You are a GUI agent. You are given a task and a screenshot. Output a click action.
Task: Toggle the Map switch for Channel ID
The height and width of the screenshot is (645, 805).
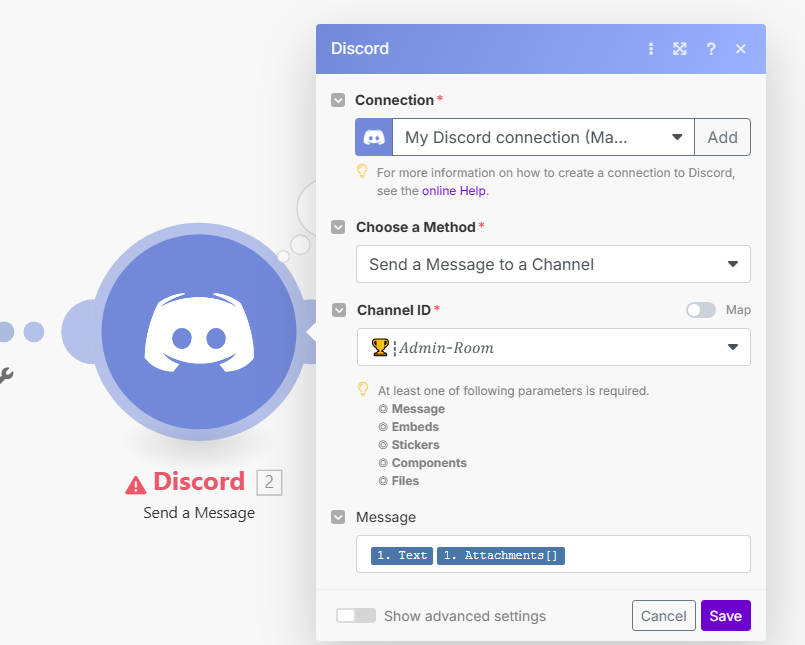tap(701, 310)
